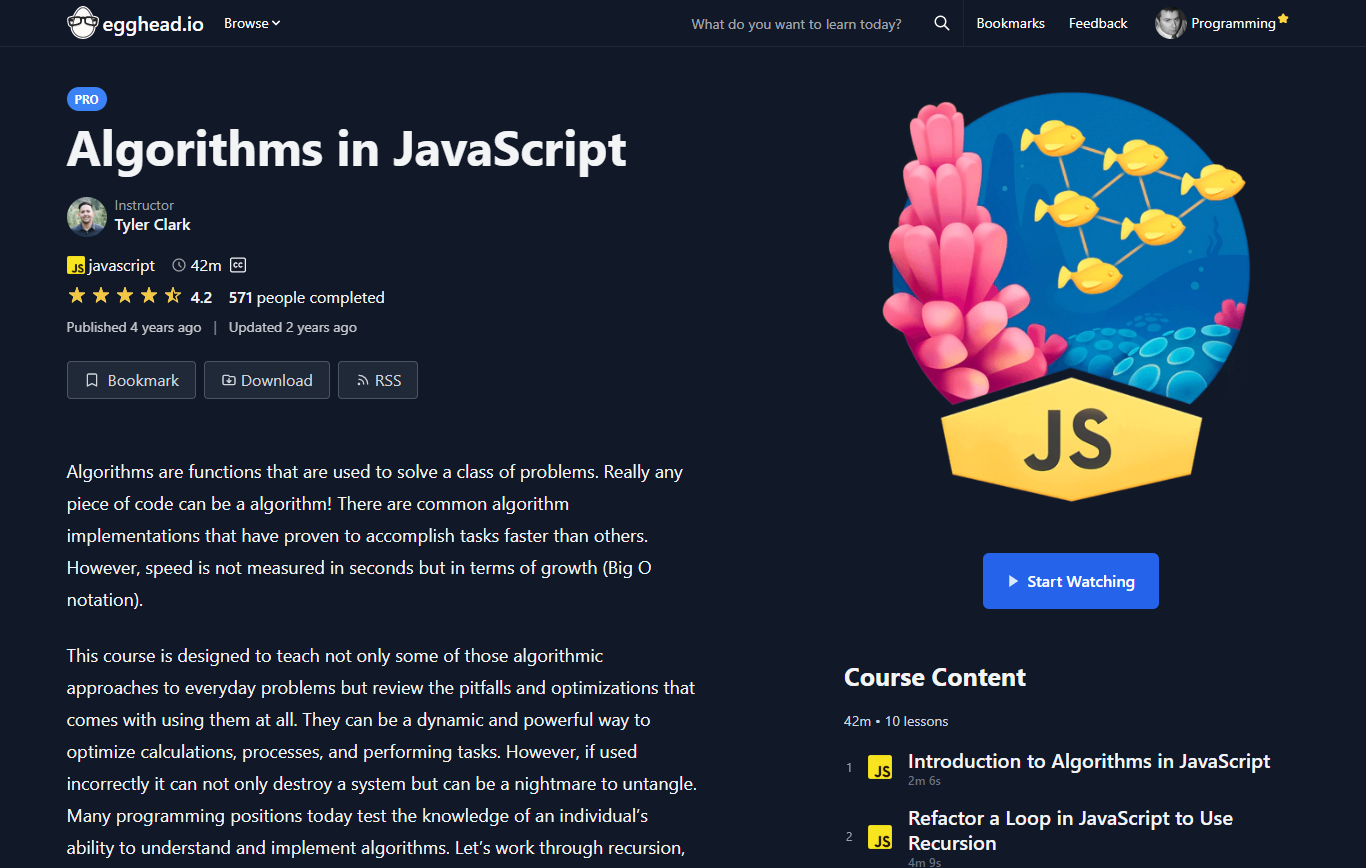Image resolution: width=1366 pixels, height=868 pixels.
Task: Click the magnifying glass search icon
Action: [x=942, y=23]
